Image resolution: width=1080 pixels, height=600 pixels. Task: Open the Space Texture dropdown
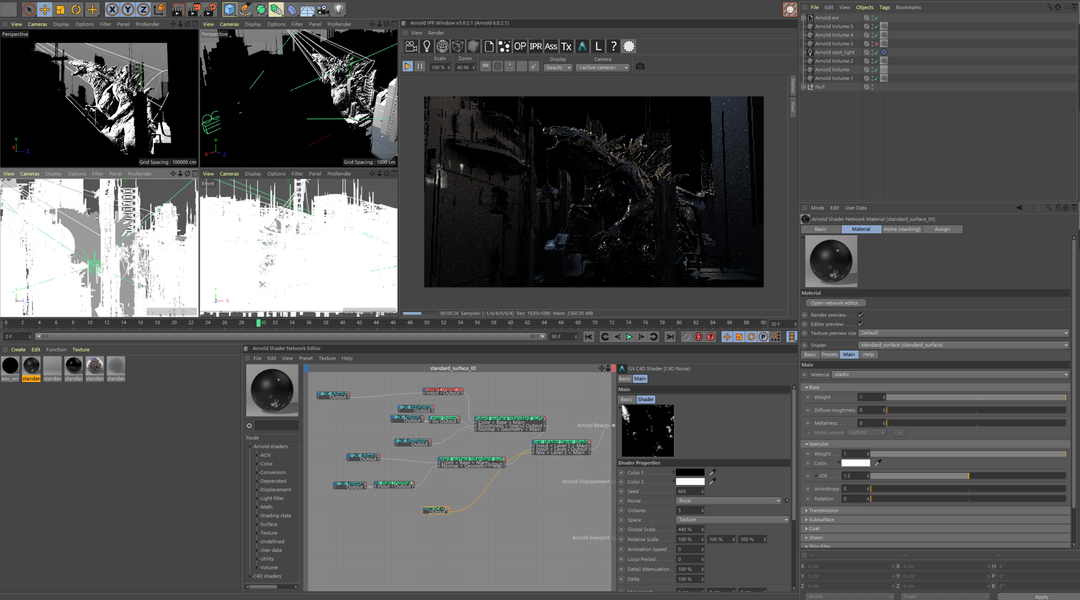click(733, 519)
